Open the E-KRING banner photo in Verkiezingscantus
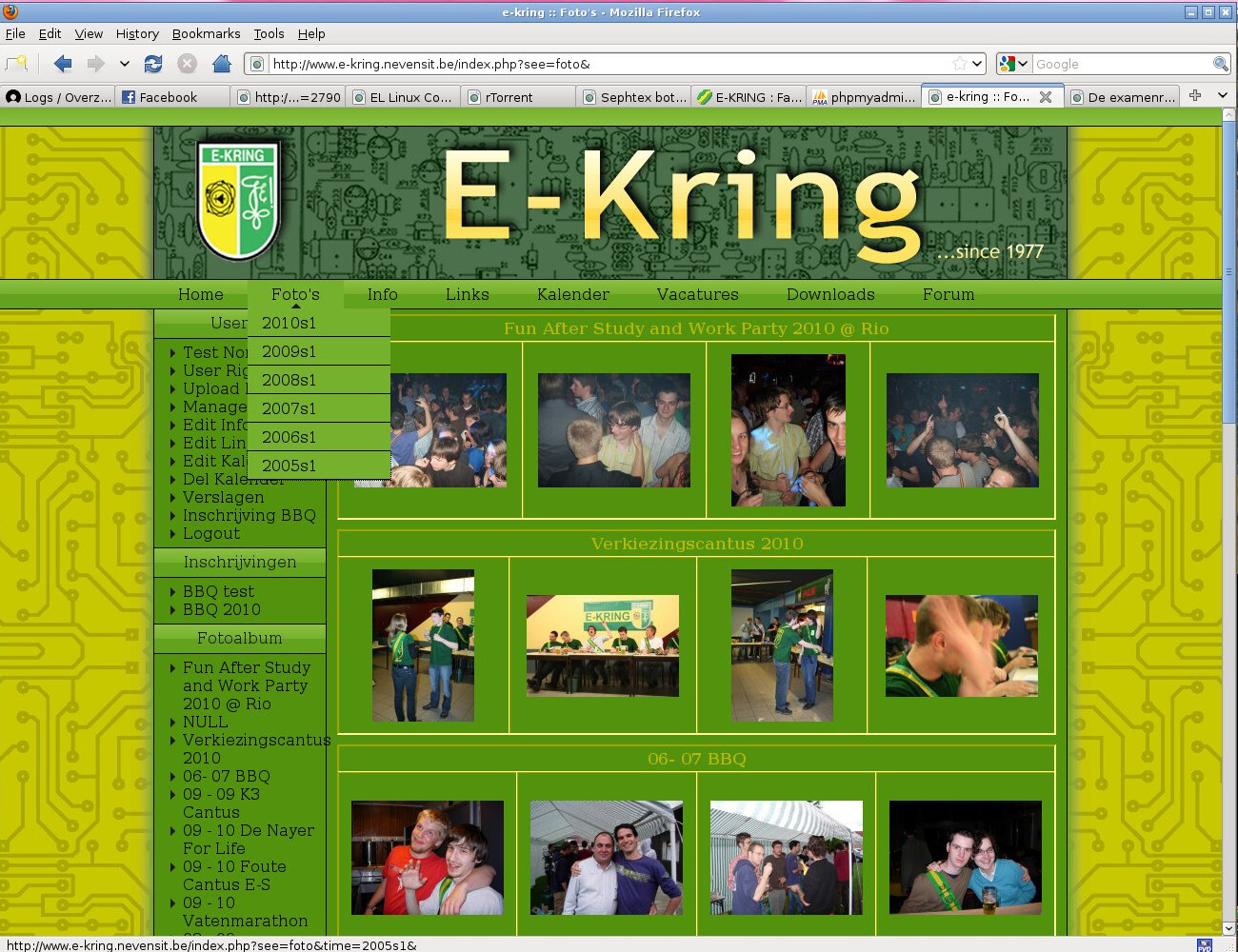The height and width of the screenshot is (952, 1238). click(x=602, y=645)
